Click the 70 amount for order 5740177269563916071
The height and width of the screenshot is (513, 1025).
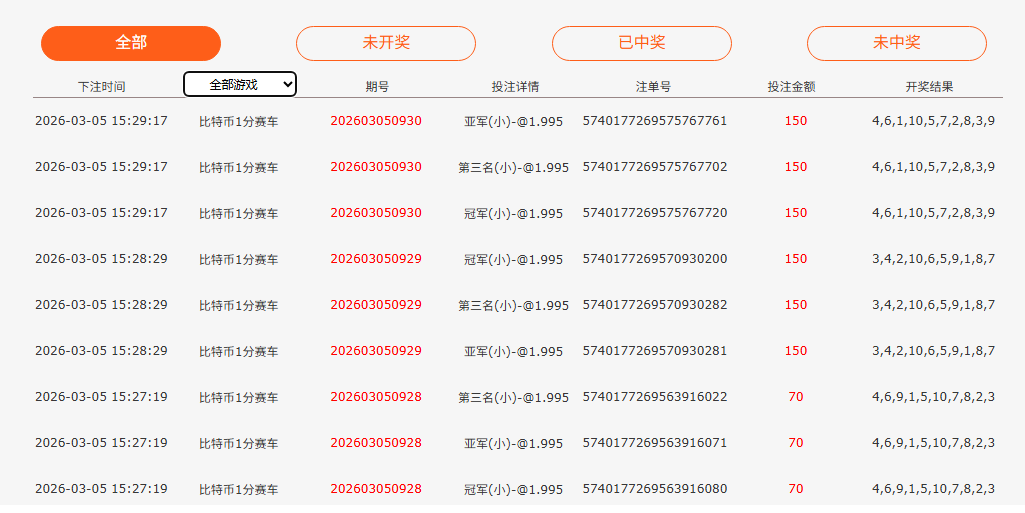[796, 442]
